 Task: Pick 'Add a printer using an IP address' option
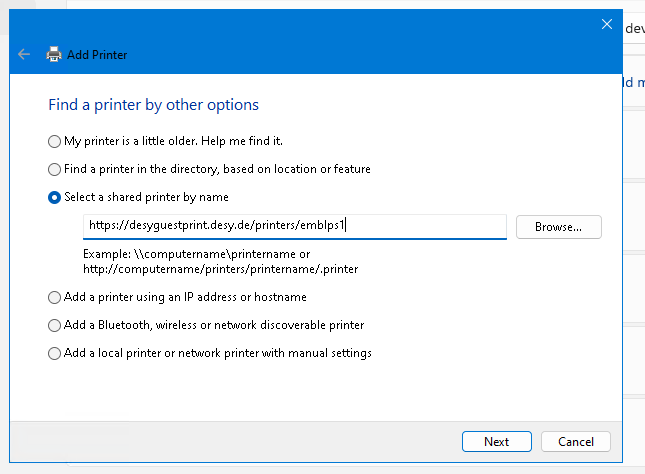(54, 297)
